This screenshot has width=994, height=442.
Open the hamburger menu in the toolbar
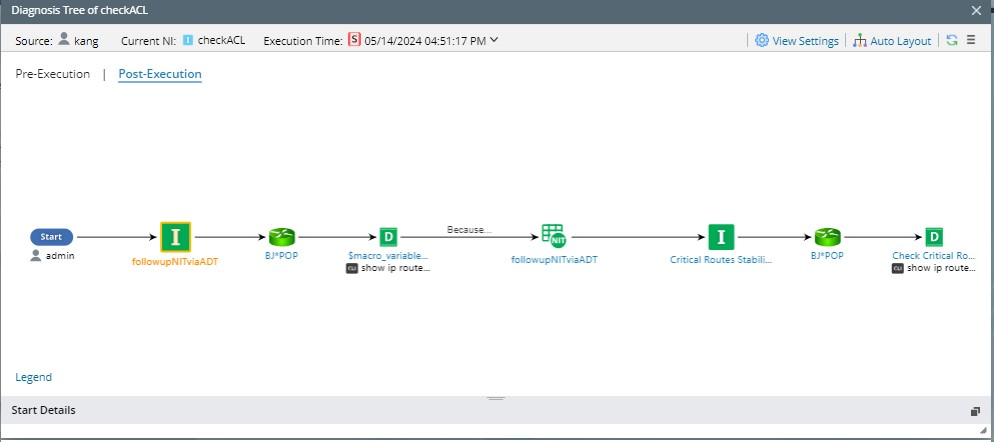point(971,40)
